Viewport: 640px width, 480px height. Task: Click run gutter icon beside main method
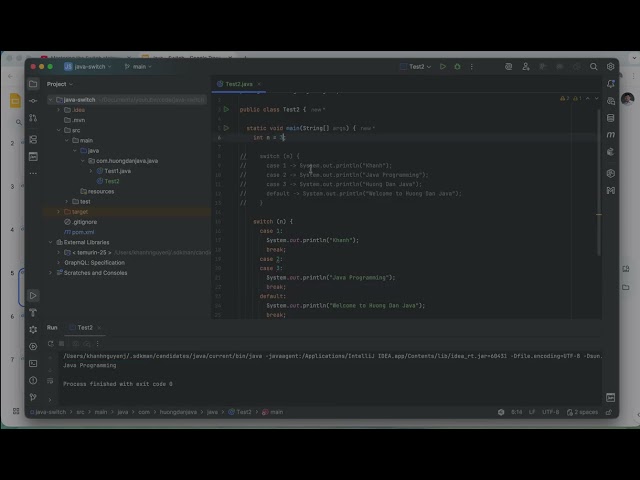click(x=227, y=128)
